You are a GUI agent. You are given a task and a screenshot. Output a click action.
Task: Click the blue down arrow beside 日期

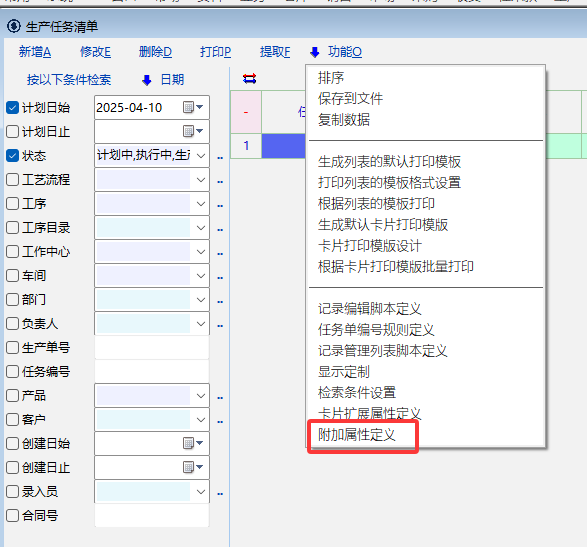(x=147, y=80)
